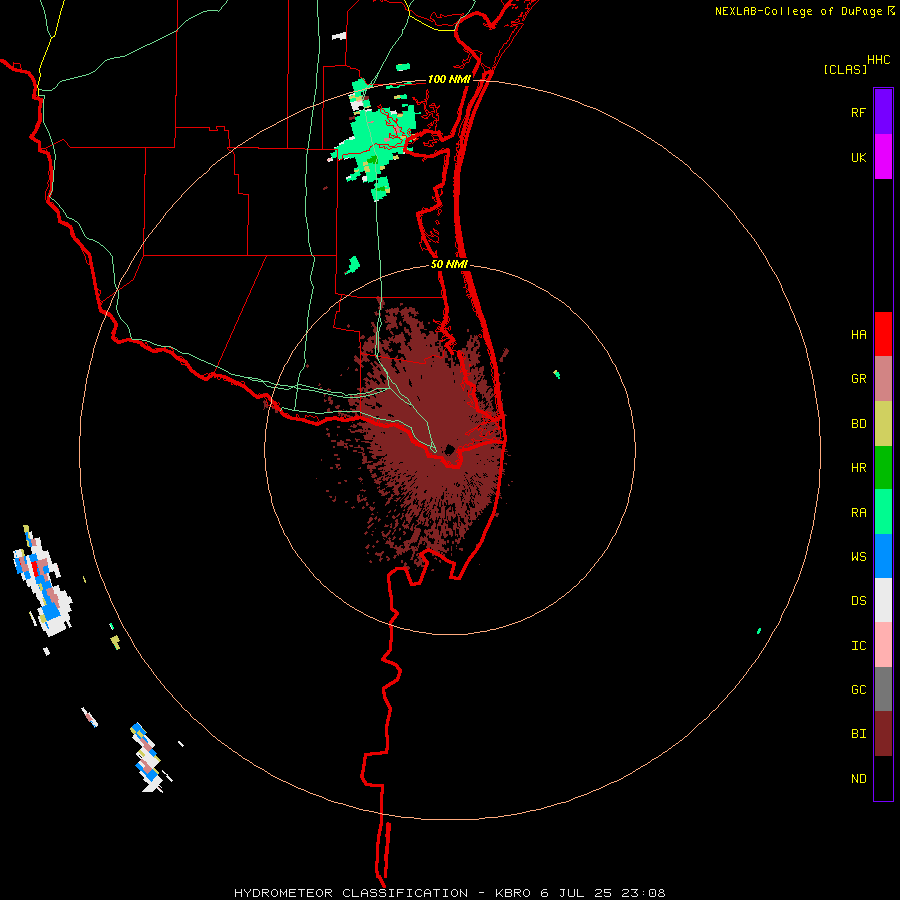
Task: Click the RA light green legend swatch
Action: [x=883, y=512]
